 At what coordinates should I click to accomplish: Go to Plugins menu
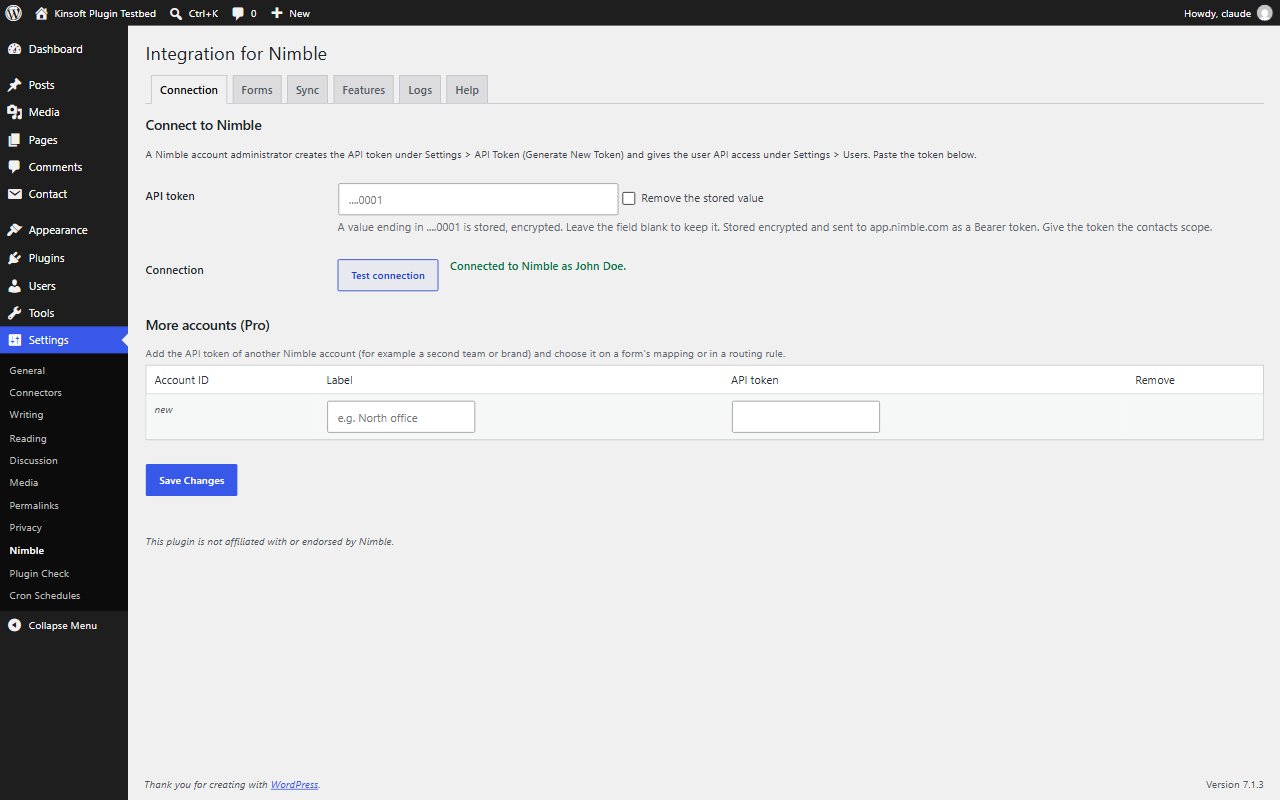point(64,258)
